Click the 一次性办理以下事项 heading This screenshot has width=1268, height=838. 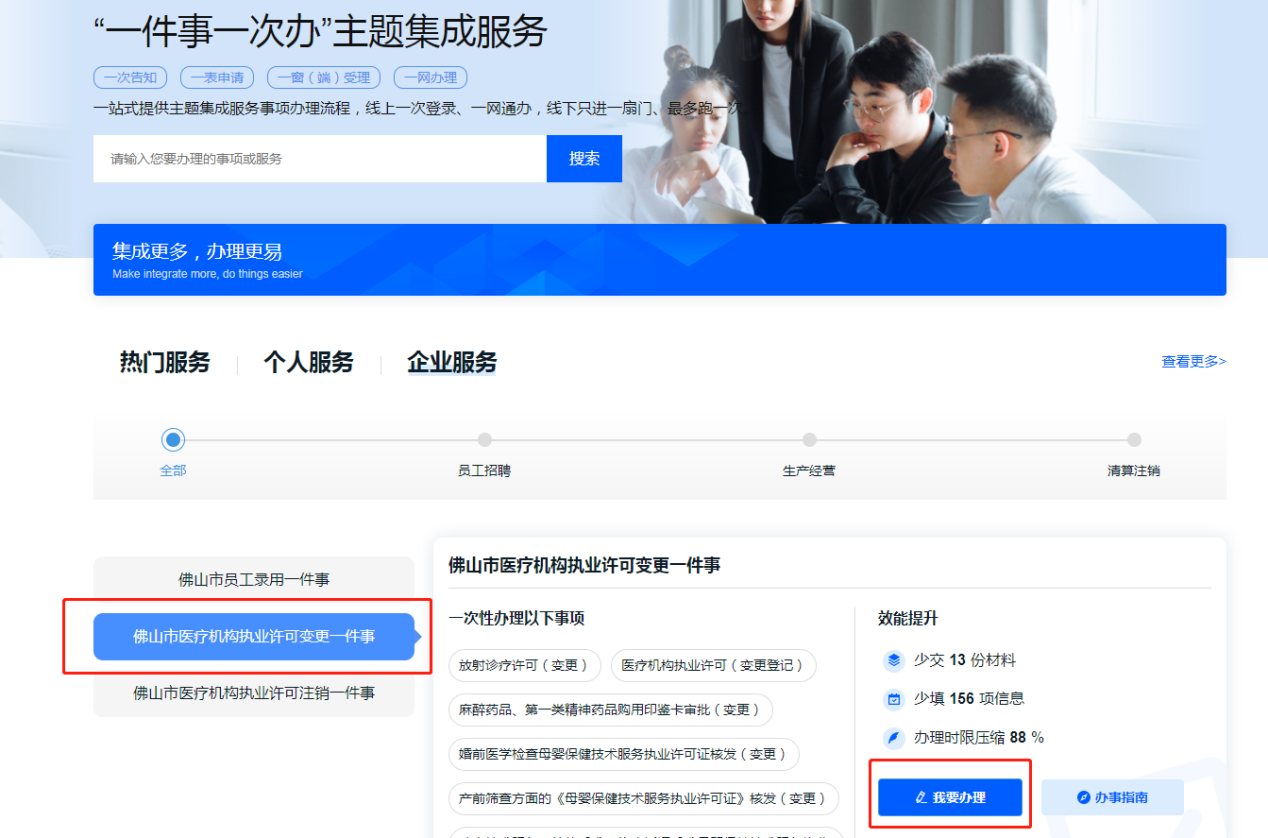tap(516, 619)
